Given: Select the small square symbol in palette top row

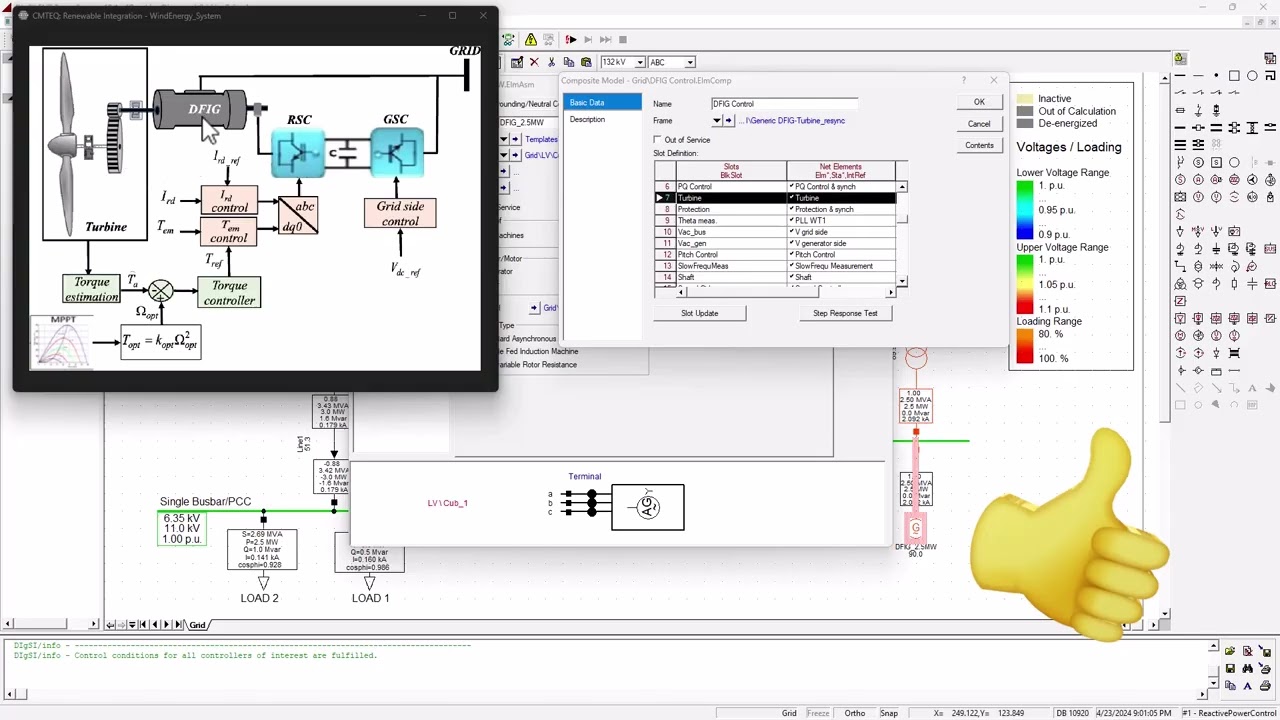Looking at the screenshot, I should 1234,76.
